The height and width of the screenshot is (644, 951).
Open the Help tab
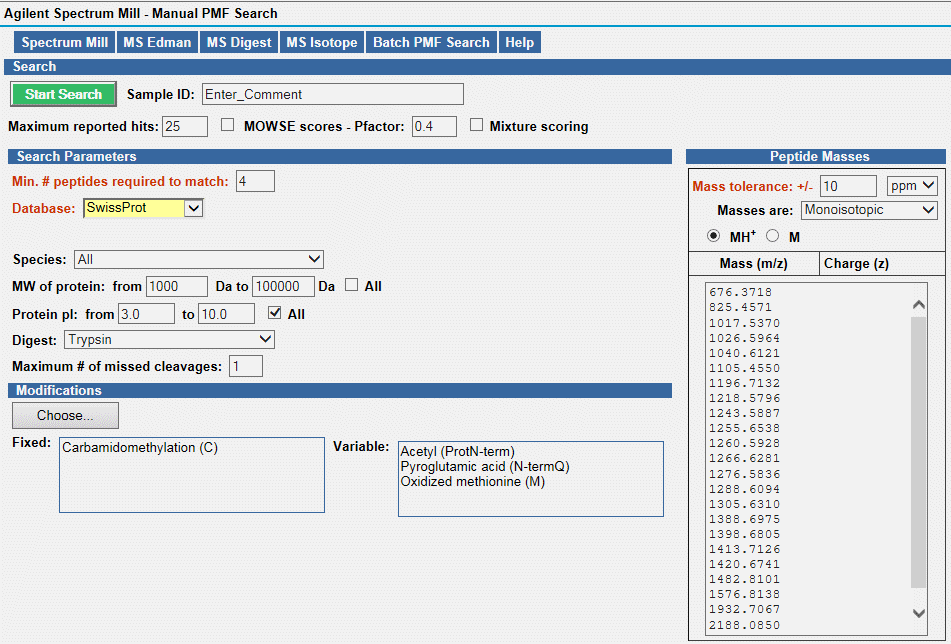tap(519, 42)
